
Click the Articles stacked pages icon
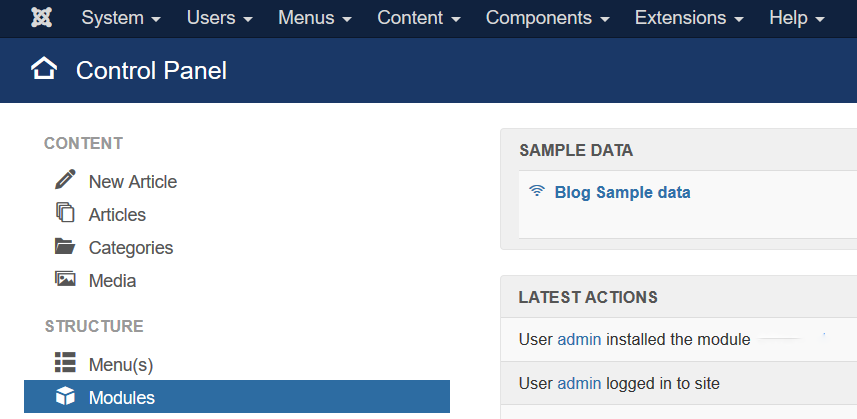[x=65, y=213]
